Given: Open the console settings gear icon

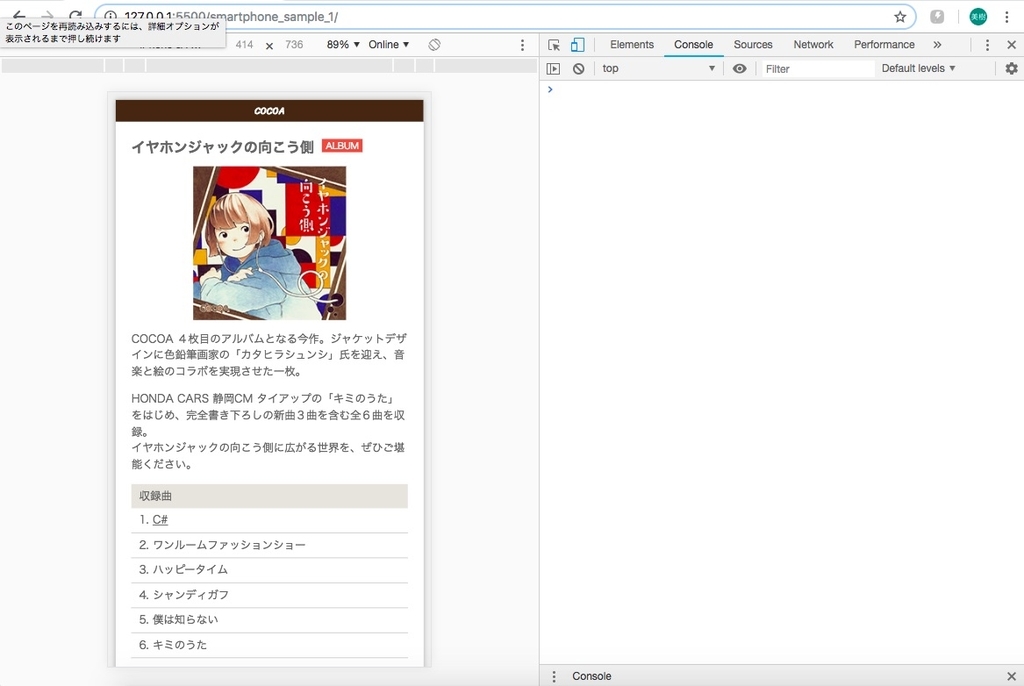Looking at the screenshot, I should coord(1011,68).
